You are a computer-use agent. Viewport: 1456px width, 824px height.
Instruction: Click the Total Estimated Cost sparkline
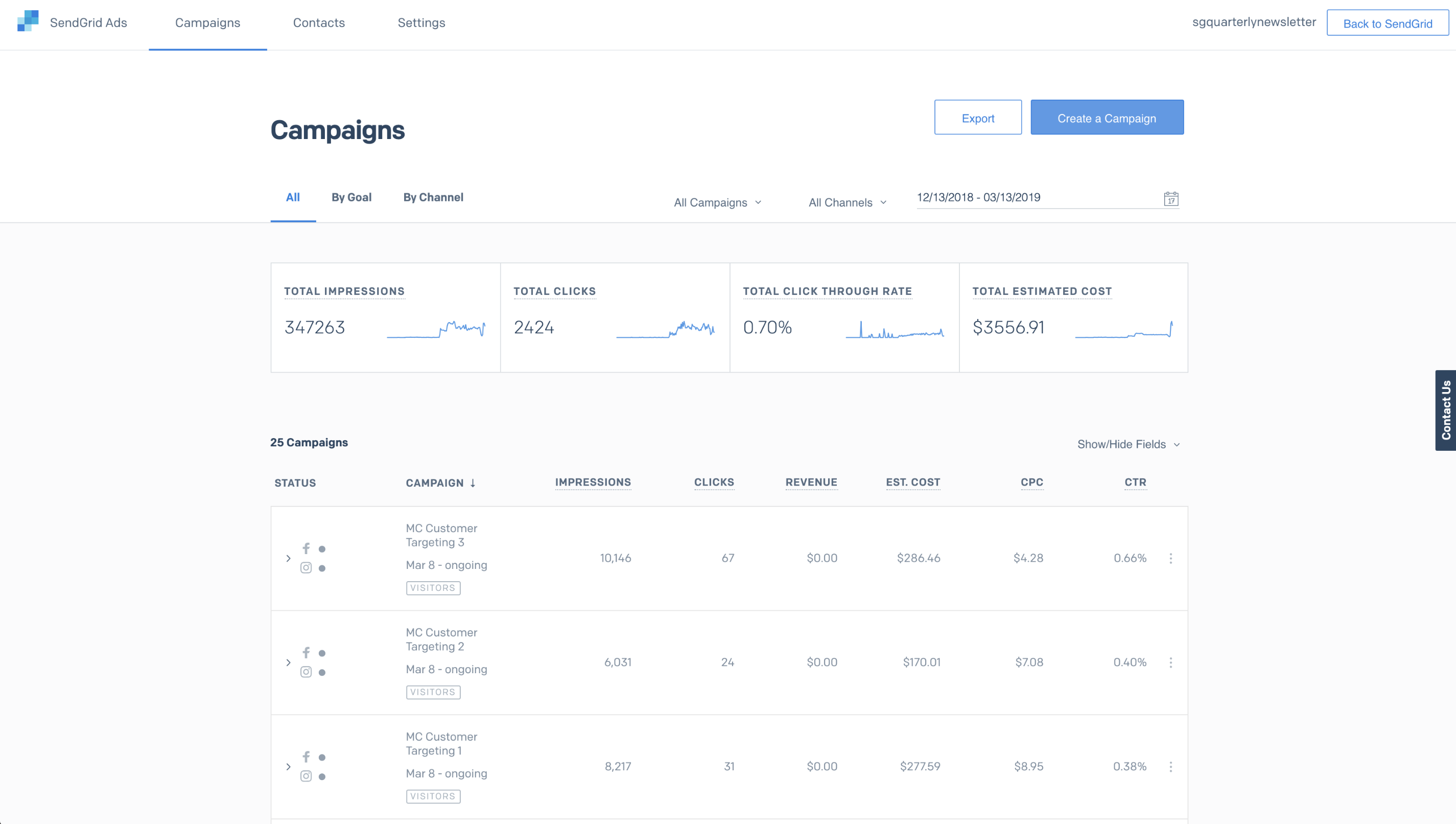1124,329
